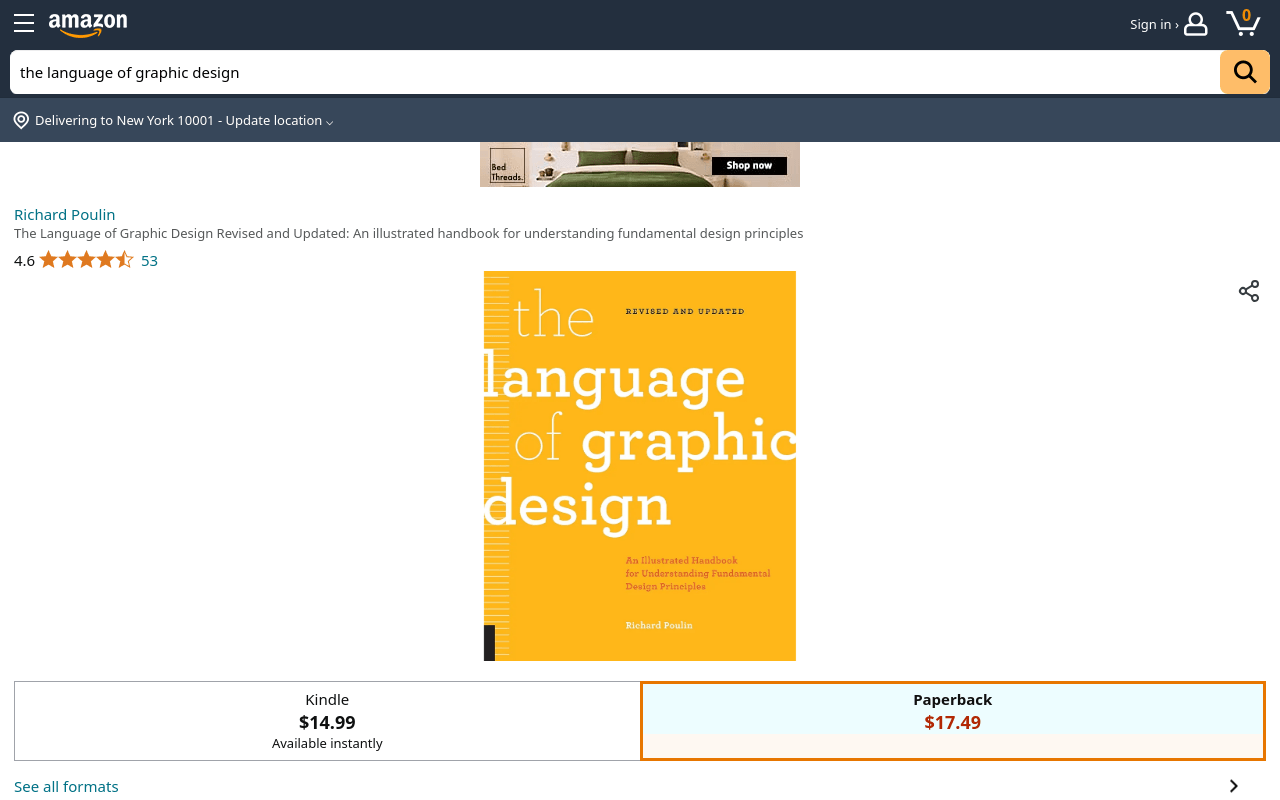Open the star rating breakdown
1280x800 pixels.
click(86, 260)
